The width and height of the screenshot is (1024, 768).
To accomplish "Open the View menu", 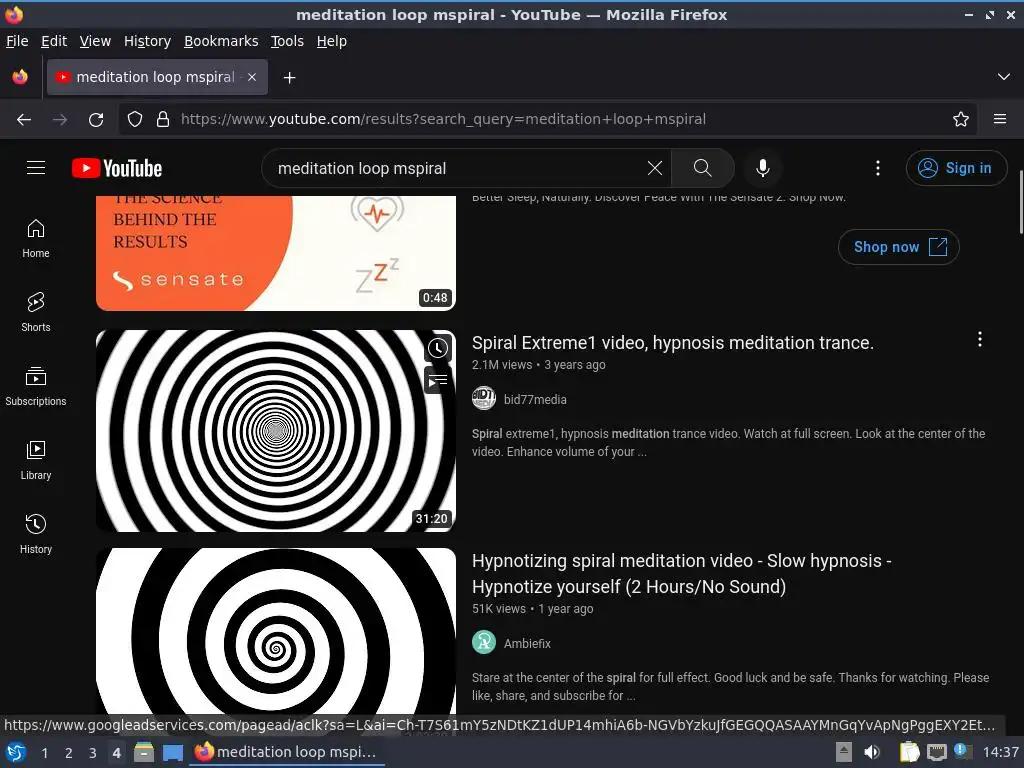I will tap(95, 41).
